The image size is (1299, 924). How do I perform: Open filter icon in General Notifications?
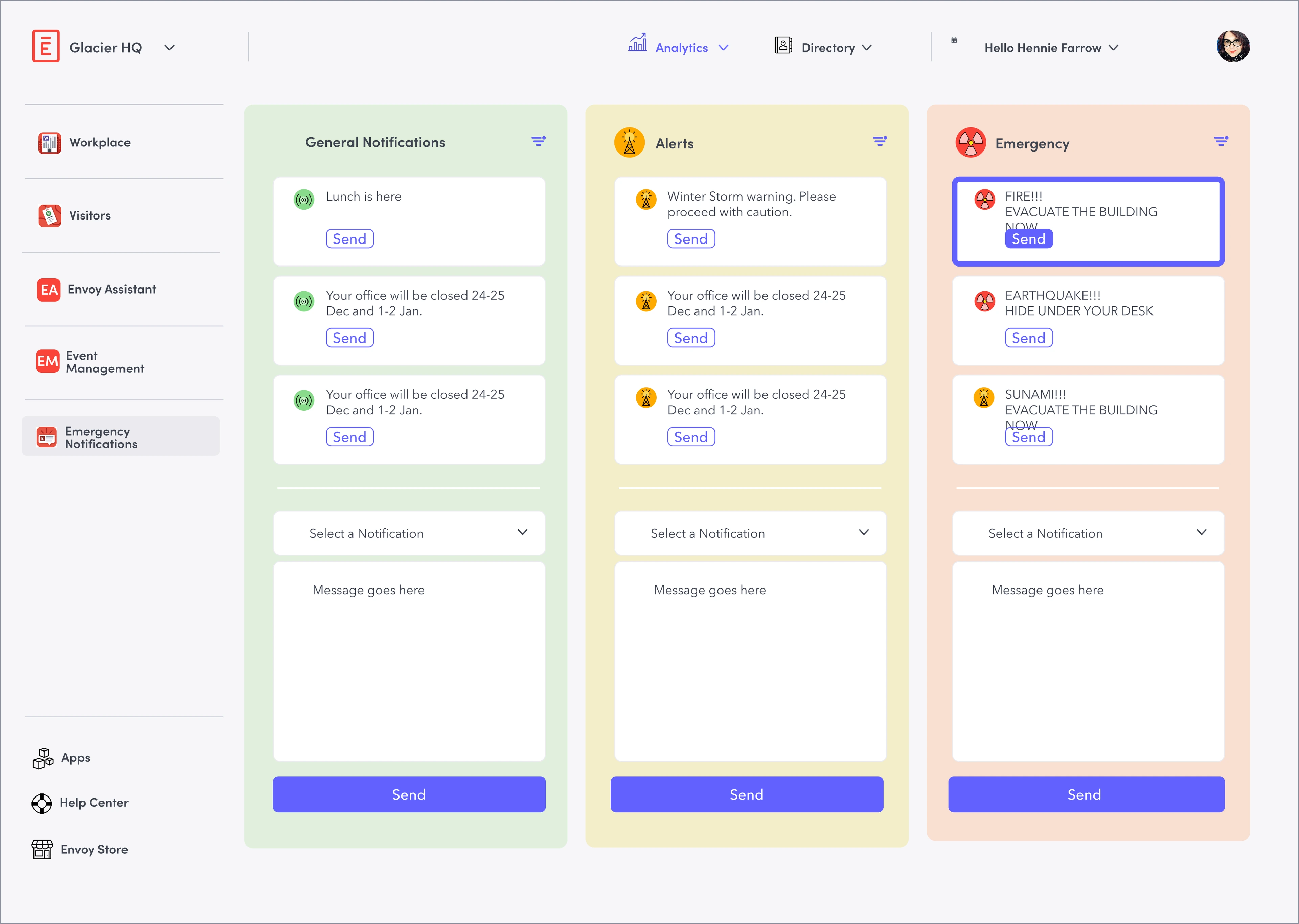(538, 141)
